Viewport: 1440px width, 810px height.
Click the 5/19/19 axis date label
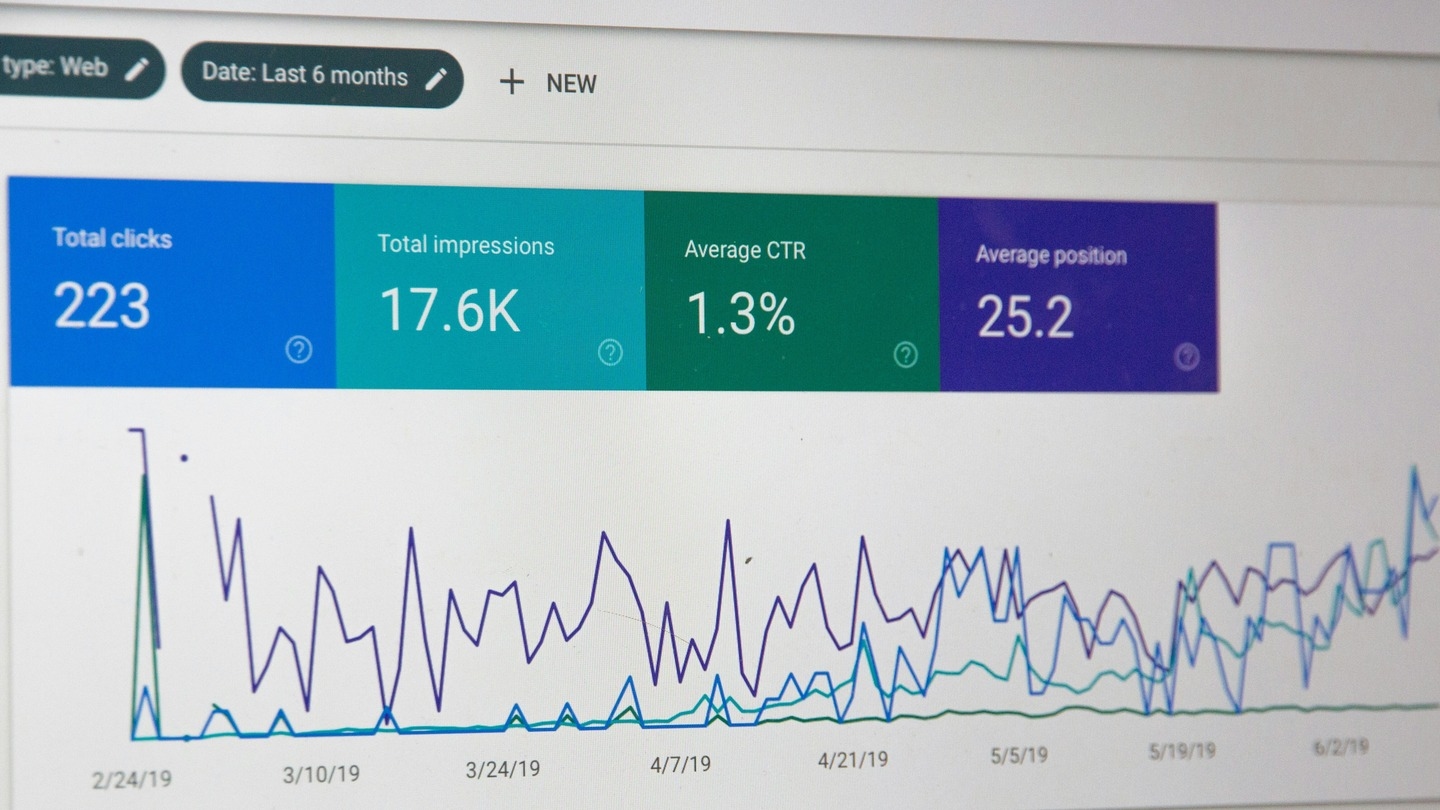click(1182, 751)
